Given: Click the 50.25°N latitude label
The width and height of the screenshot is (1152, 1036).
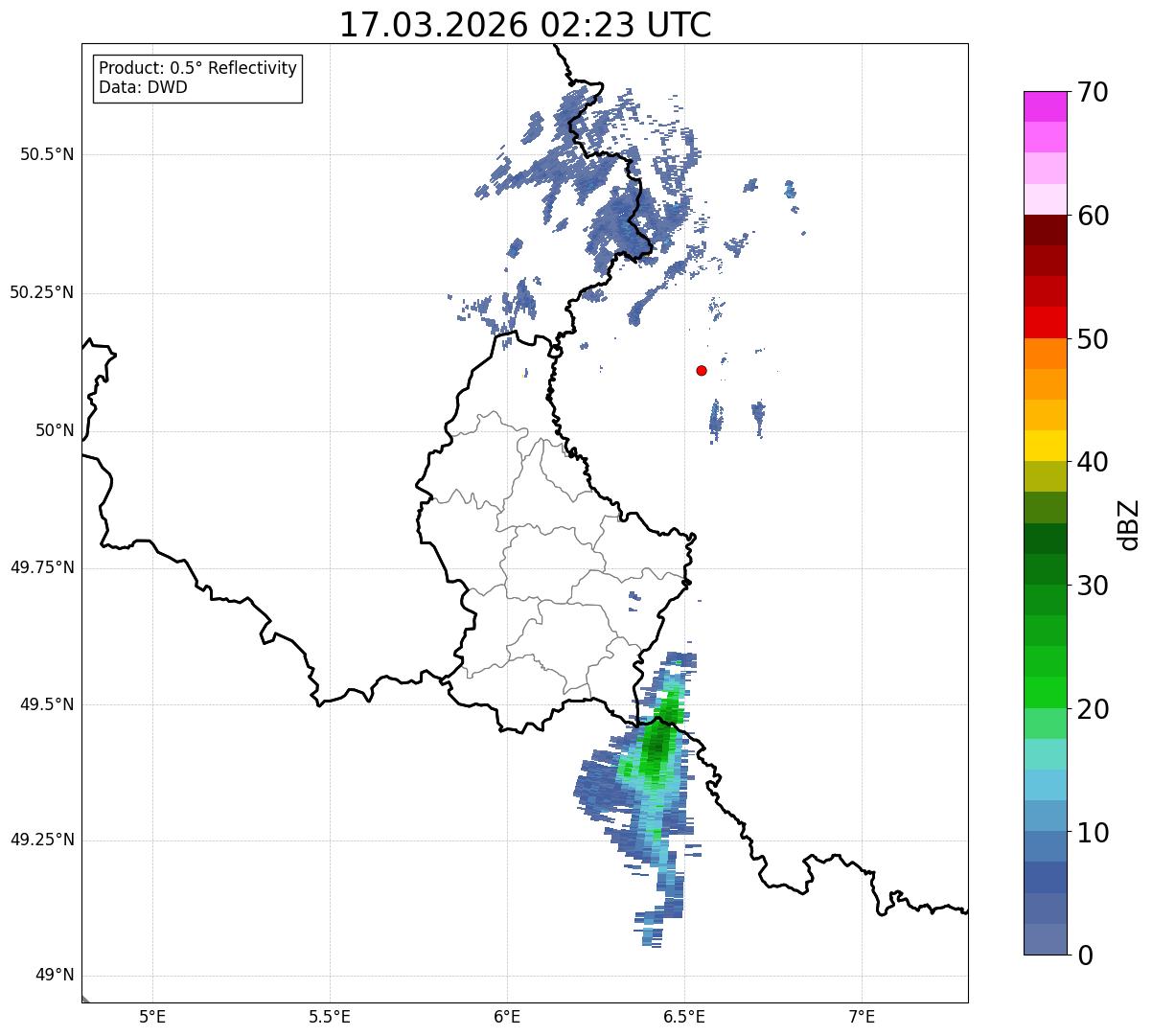Looking at the screenshot, I should click(x=41, y=292).
